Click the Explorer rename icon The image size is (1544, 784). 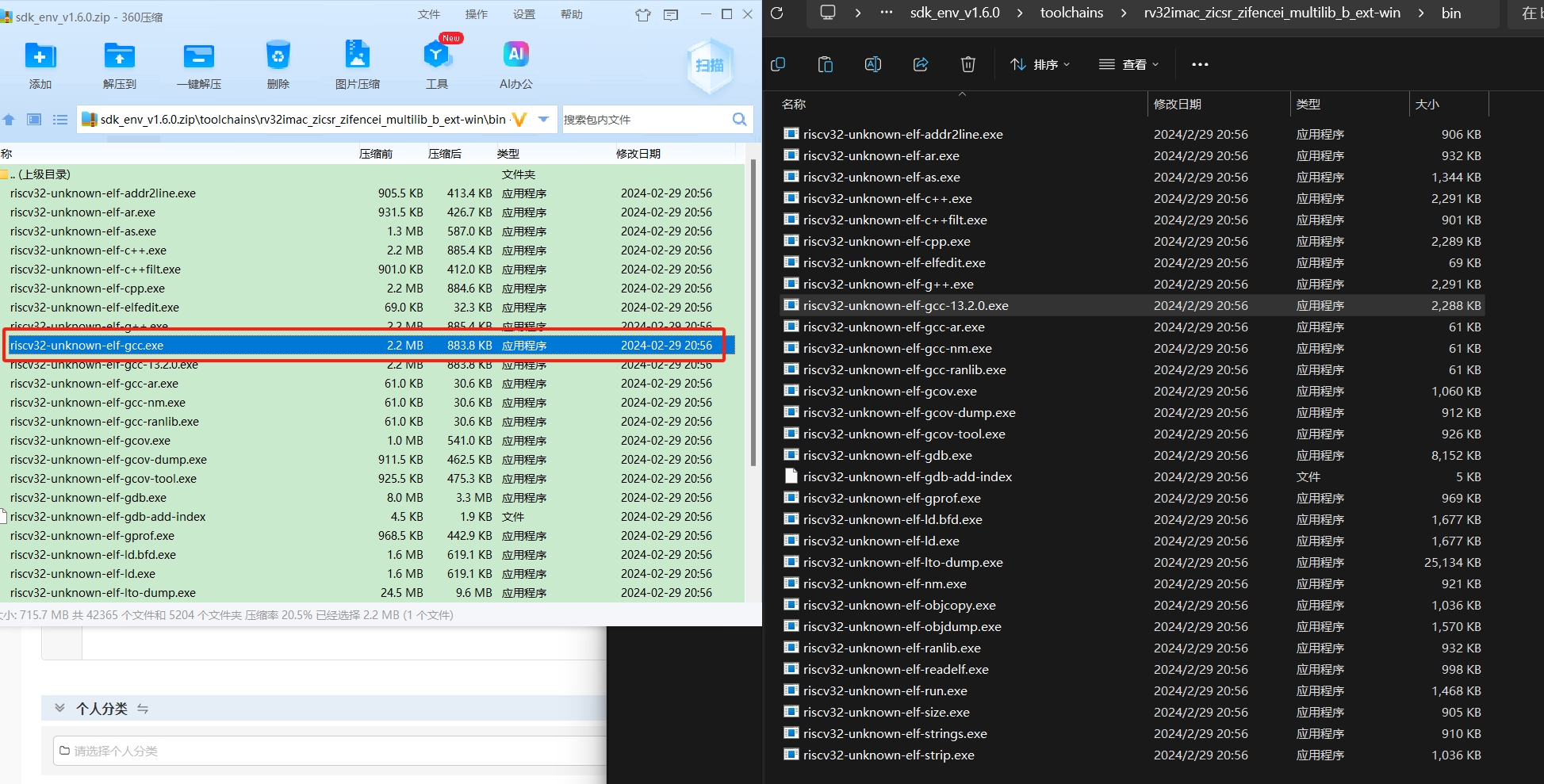(x=873, y=64)
